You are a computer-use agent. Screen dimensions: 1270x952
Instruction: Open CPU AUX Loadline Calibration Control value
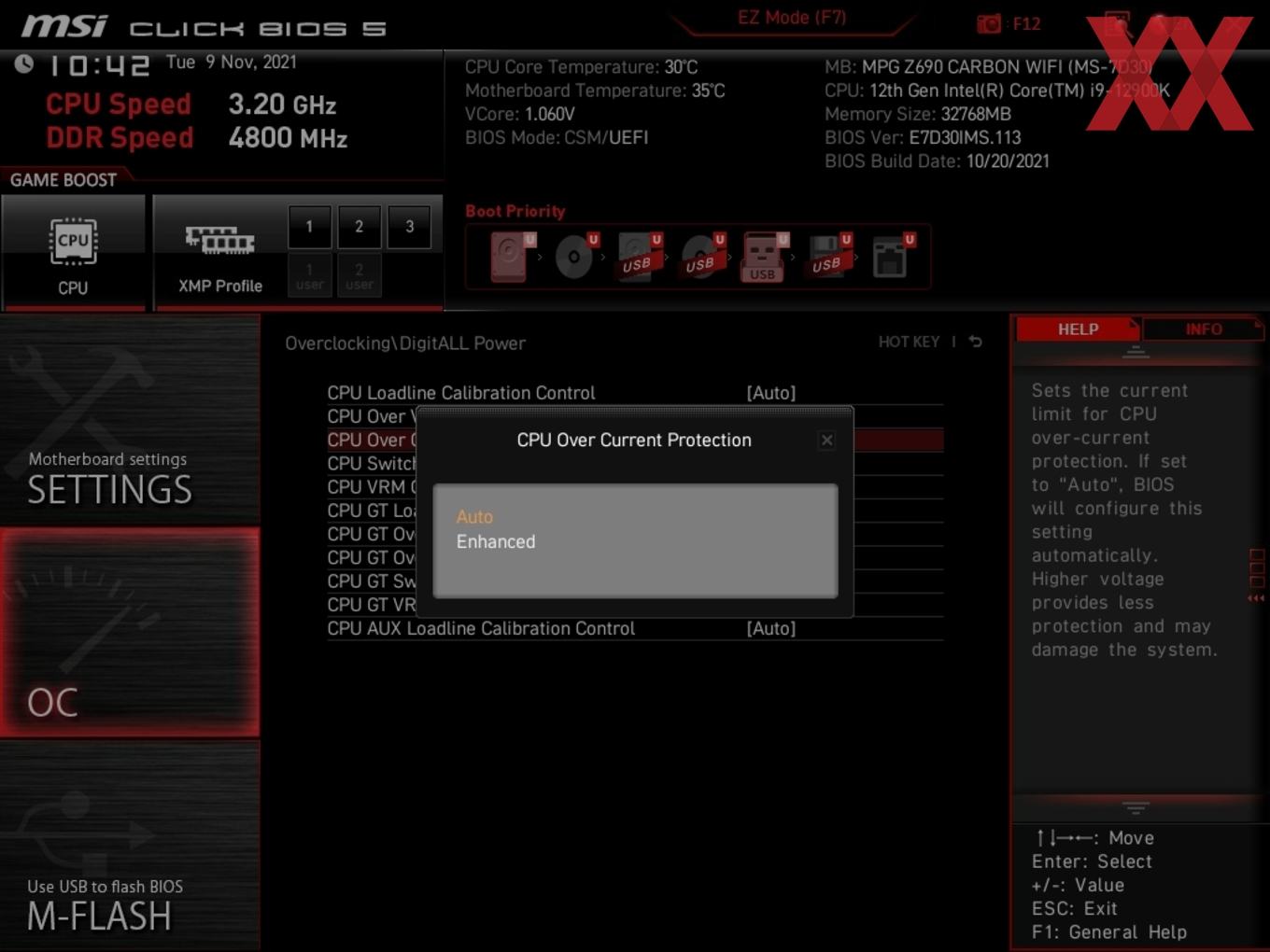(x=770, y=628)
